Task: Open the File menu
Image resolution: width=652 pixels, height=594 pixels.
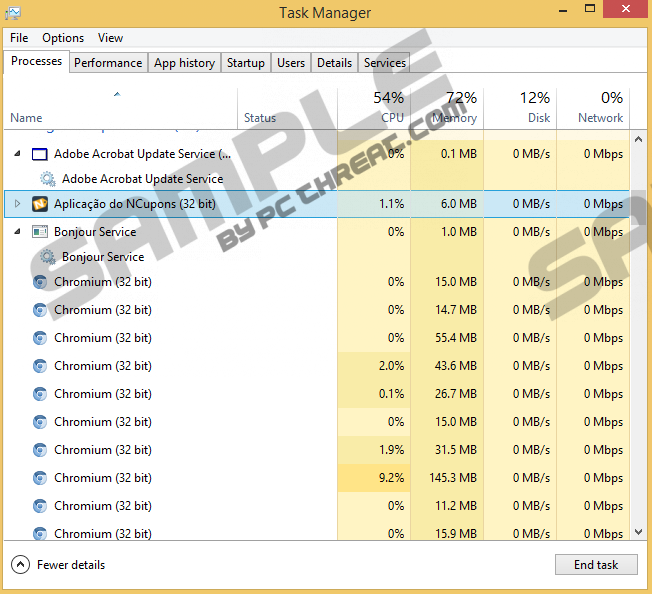Action: pyautogui.click(x=19, y=38)
